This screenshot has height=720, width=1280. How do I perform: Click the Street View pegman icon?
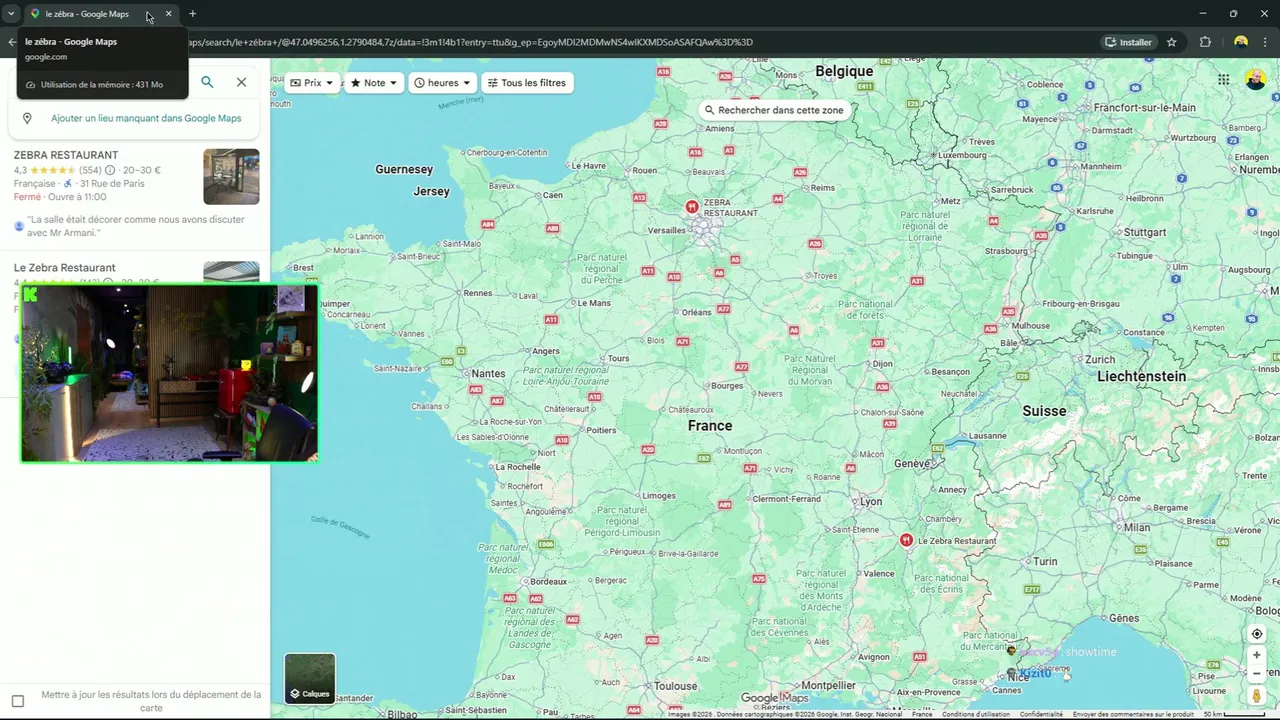(x=1257, y=695)
